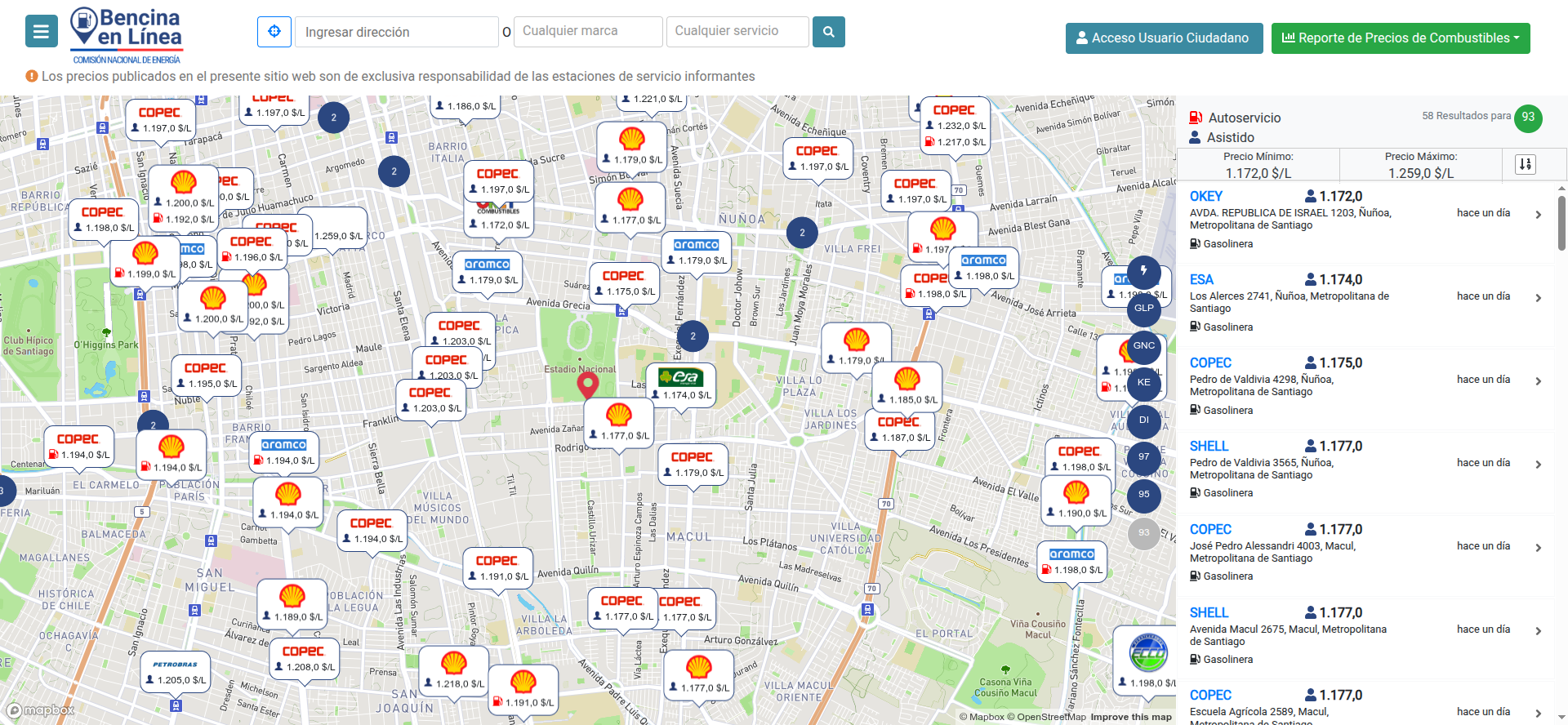Click the red location pin marker
Screen dimensions: 1568x725
coord(587,384)
